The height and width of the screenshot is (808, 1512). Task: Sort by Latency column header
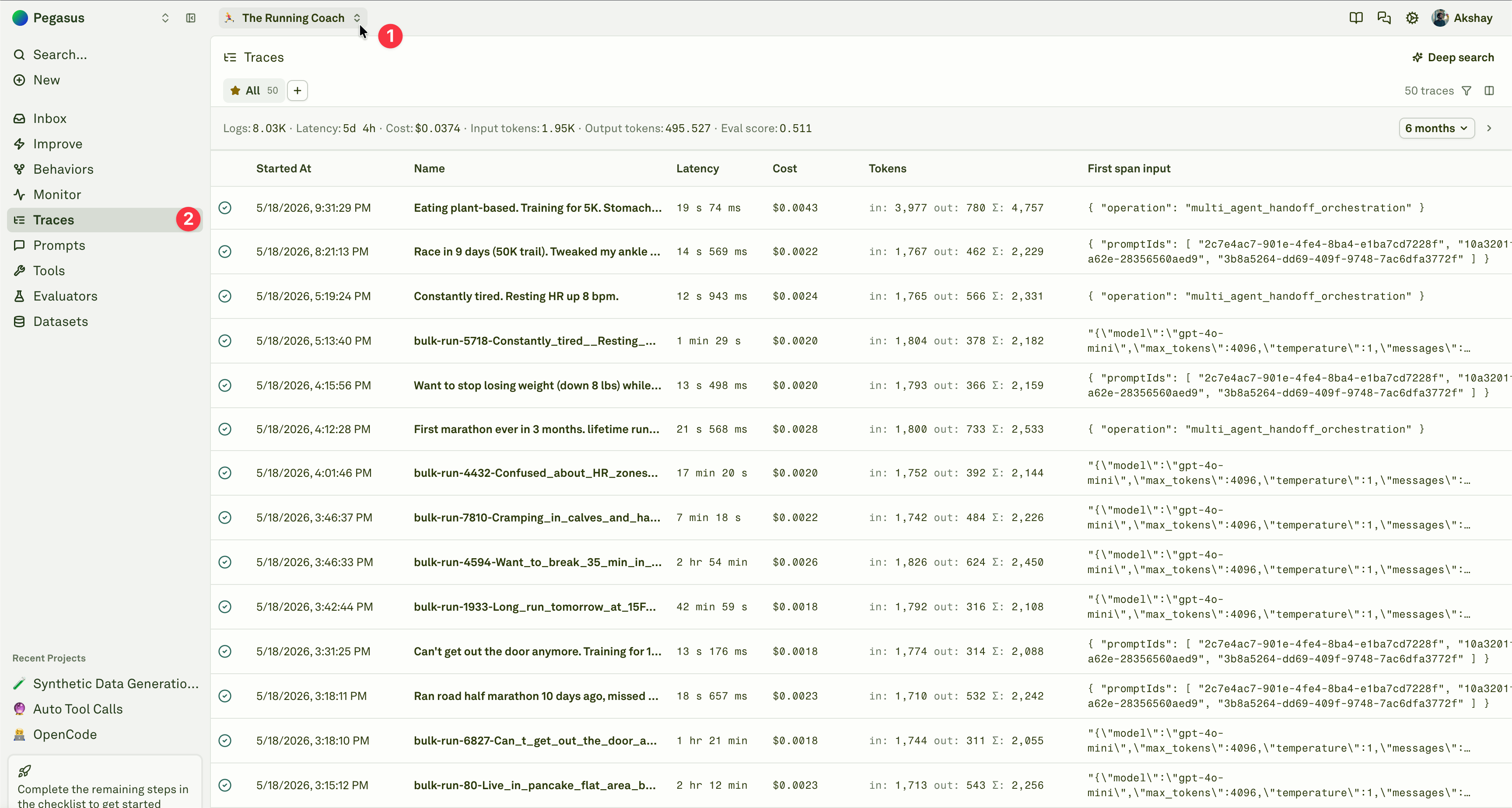click(x=697, y=168)
